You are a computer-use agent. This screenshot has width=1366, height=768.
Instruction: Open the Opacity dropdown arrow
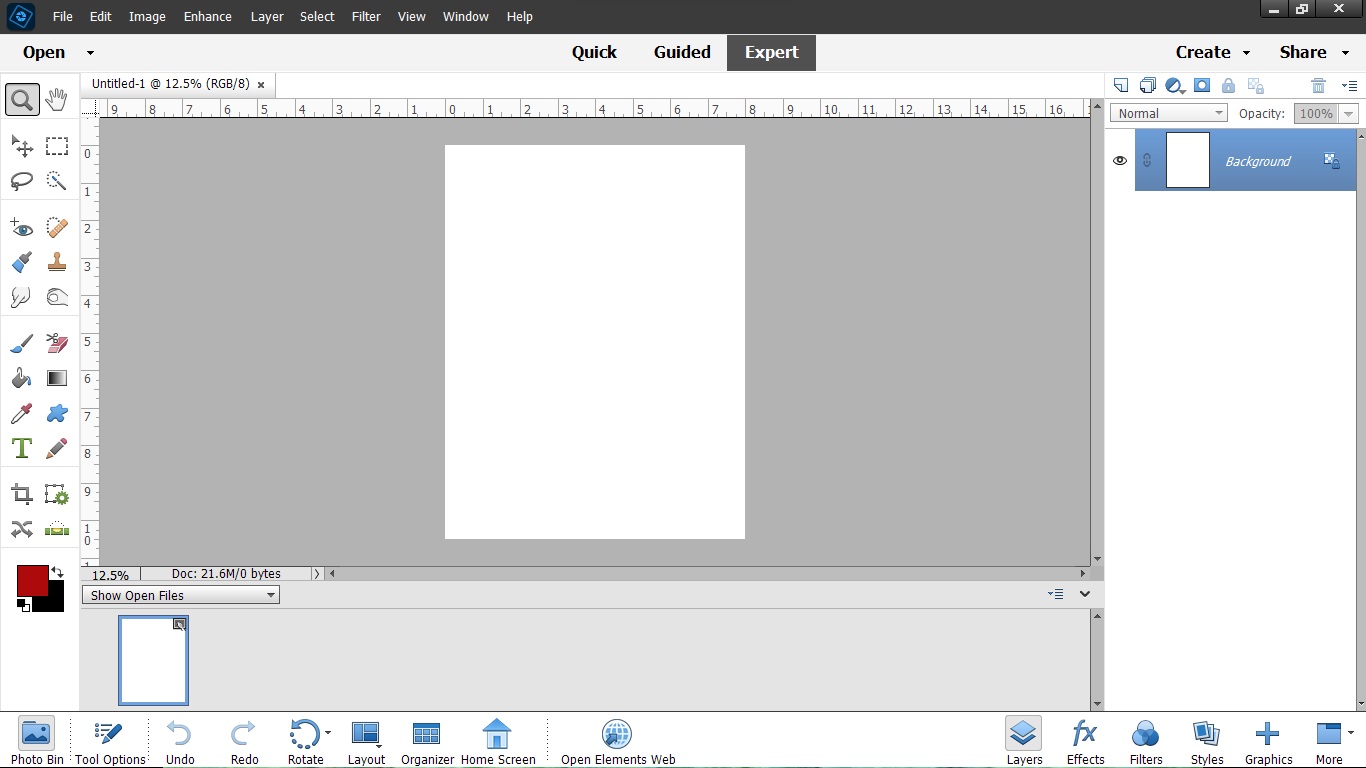[x=1349, y=114]
